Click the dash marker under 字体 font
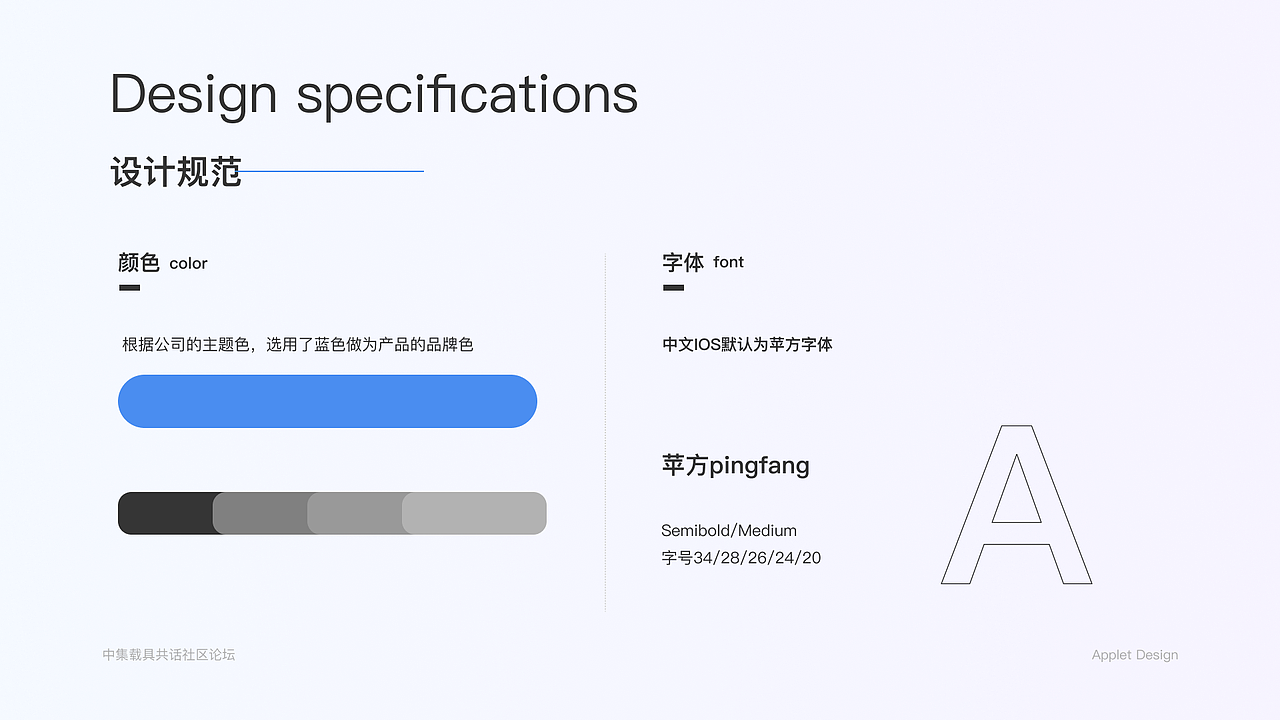The height and width of the screenshot is (720, 1280). [673, 288]
